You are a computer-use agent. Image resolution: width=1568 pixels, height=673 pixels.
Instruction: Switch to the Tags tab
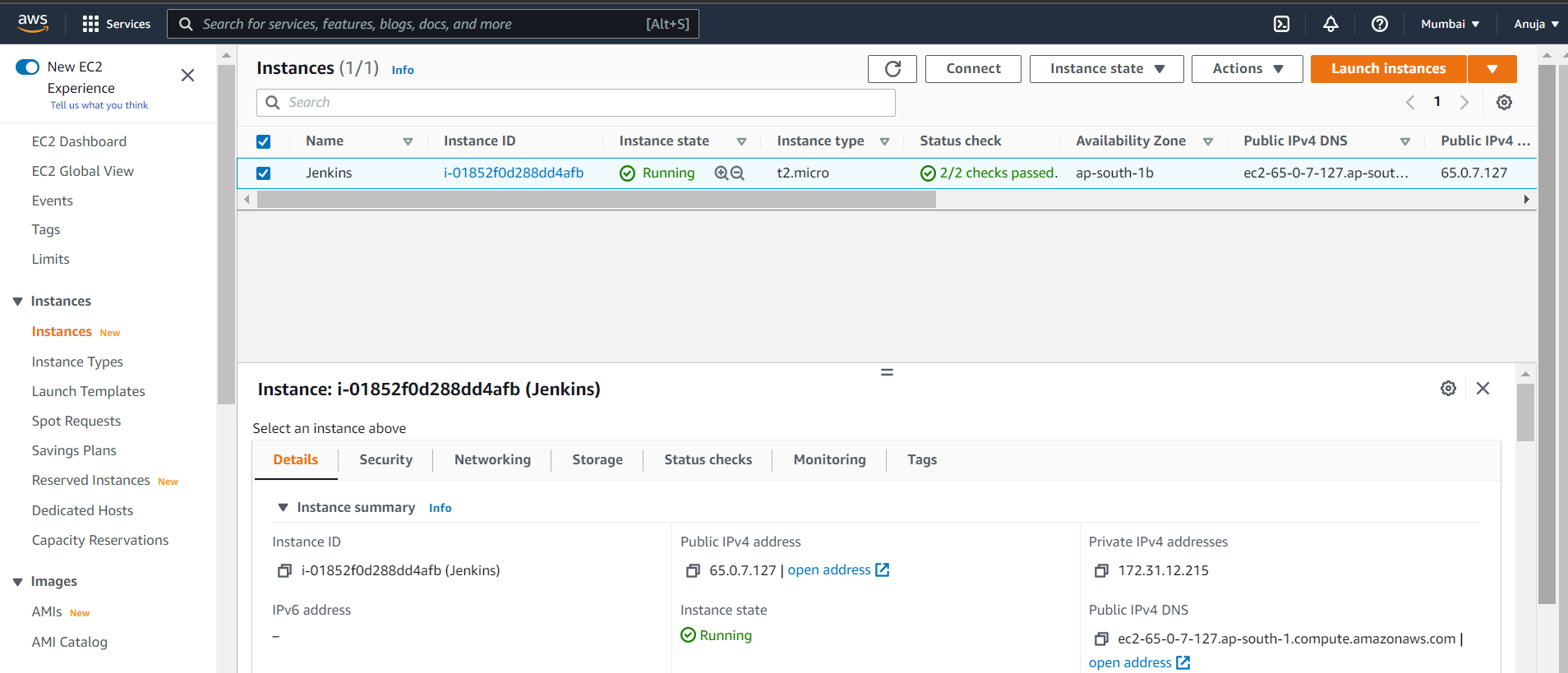click(922, 459)
